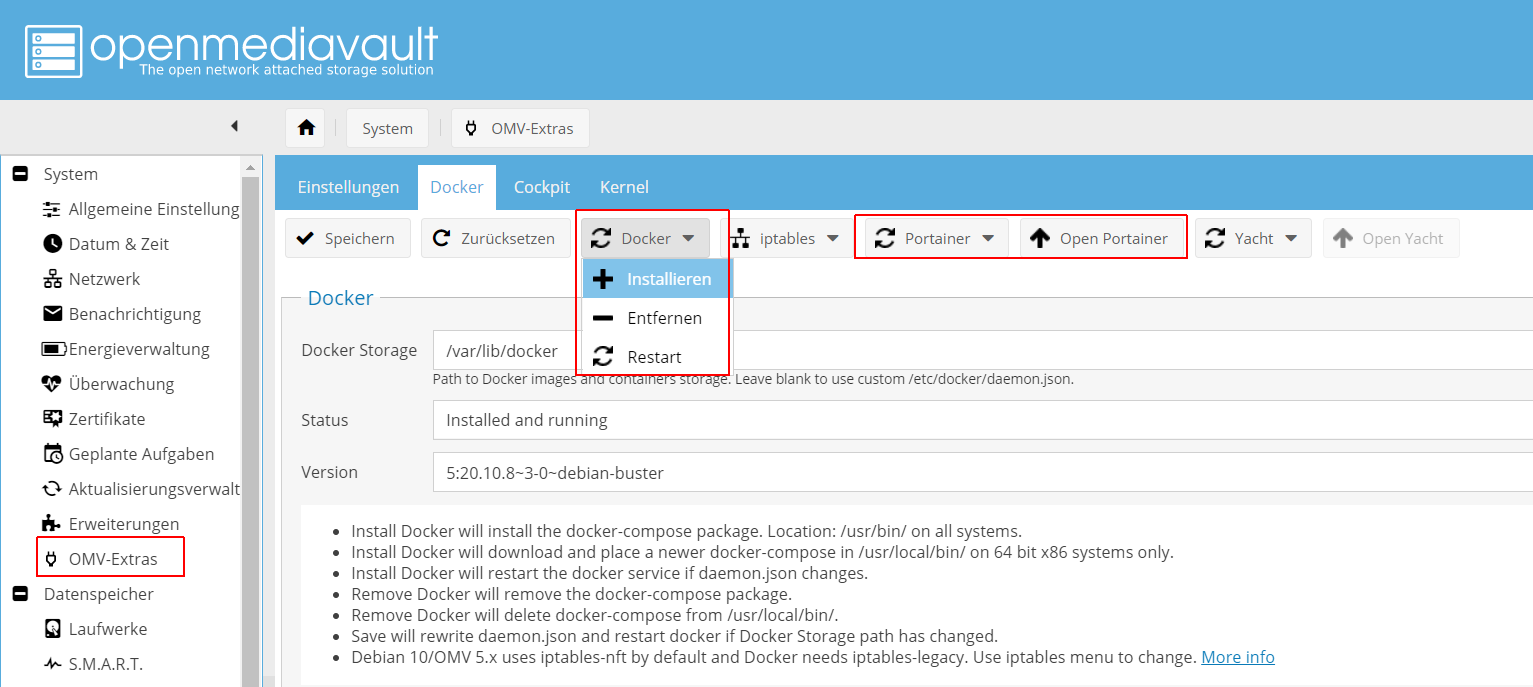Viewport: 1533px width, 687px height.
Task: Expand the Yacht dropdown button
Action: (1253, 239)
